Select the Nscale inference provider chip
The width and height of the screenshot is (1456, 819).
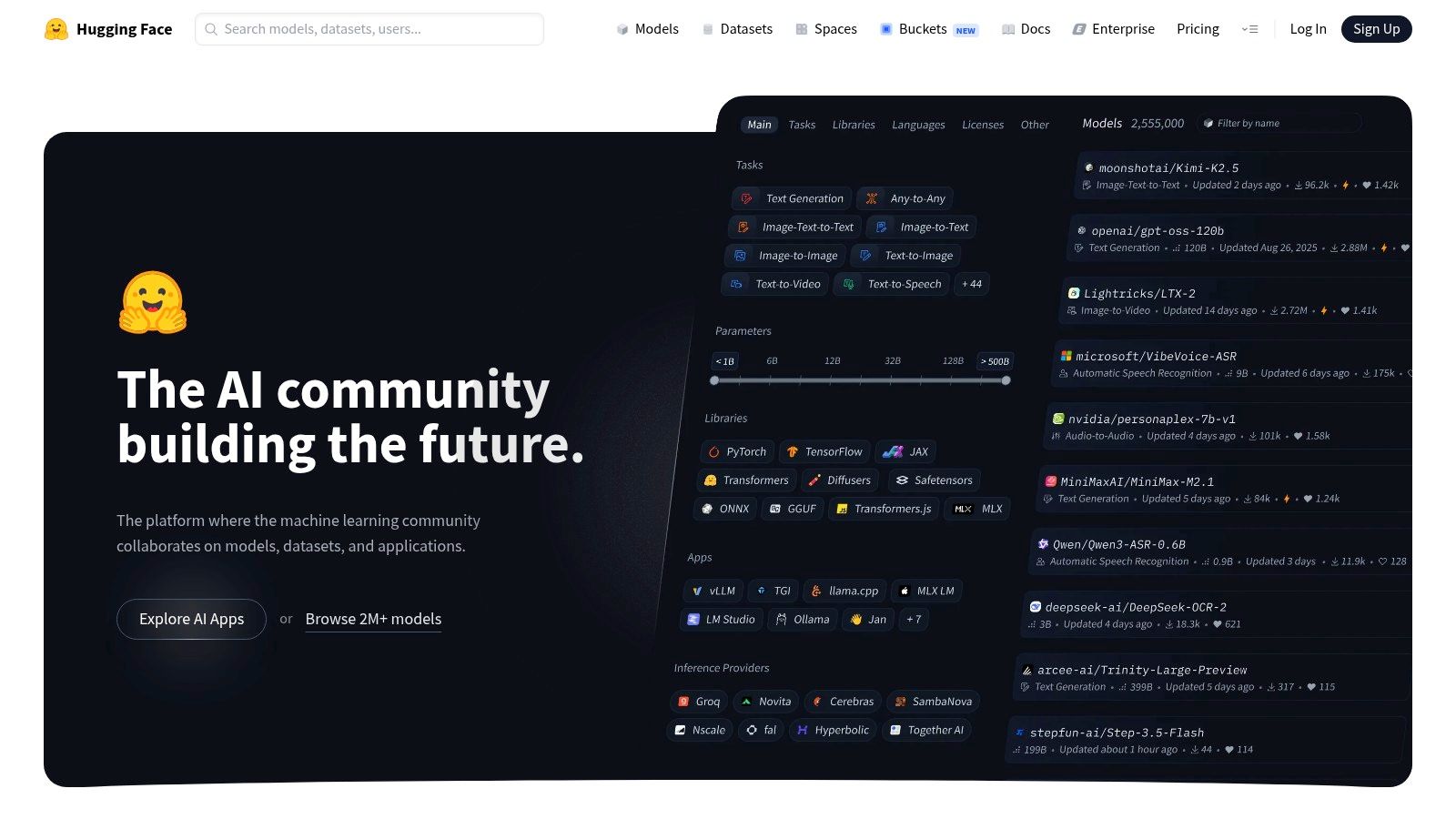pyautogui.click(x=700, y=730)
